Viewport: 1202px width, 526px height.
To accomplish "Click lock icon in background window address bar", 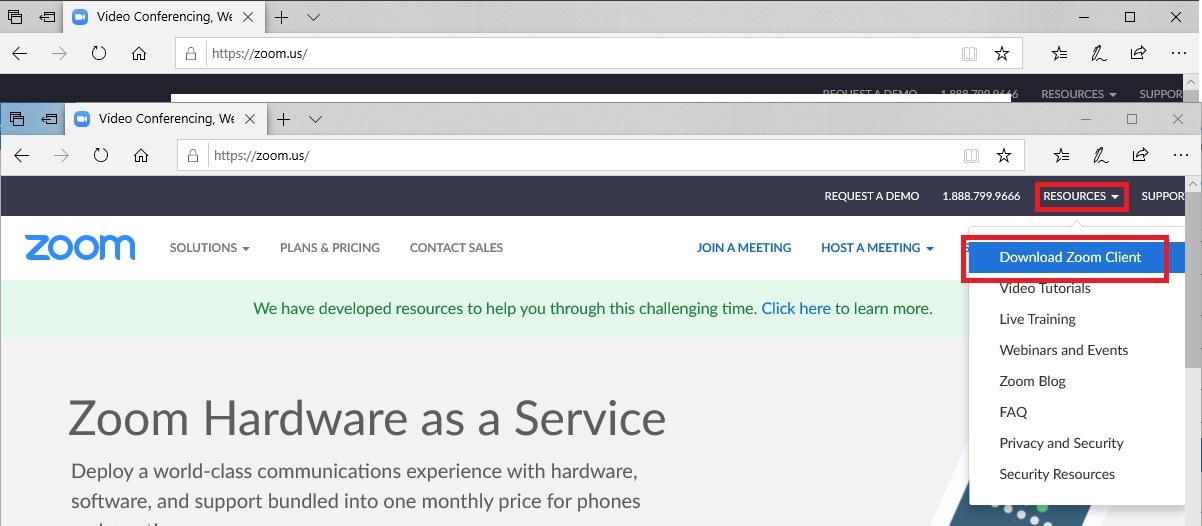I will [x=193, y=53].
